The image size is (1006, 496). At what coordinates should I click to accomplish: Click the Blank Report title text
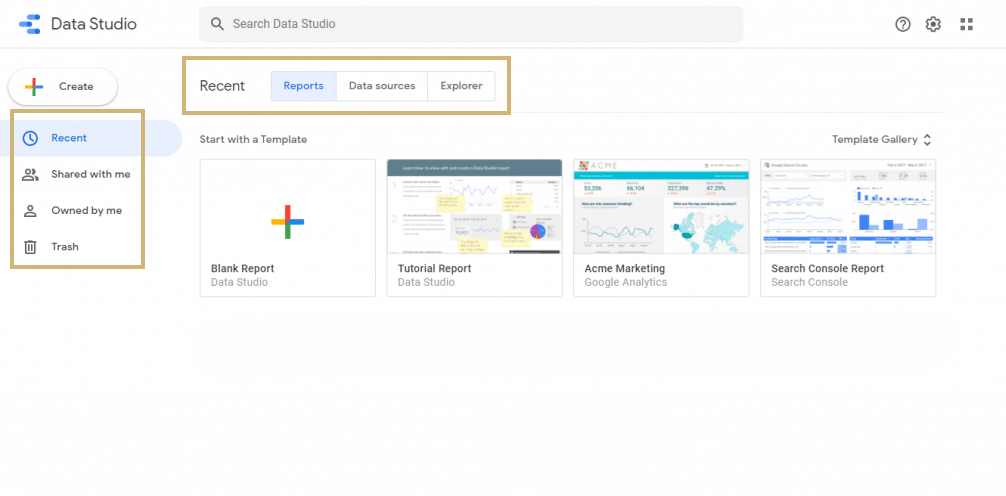pyautogui.click(x=243, y=268)
